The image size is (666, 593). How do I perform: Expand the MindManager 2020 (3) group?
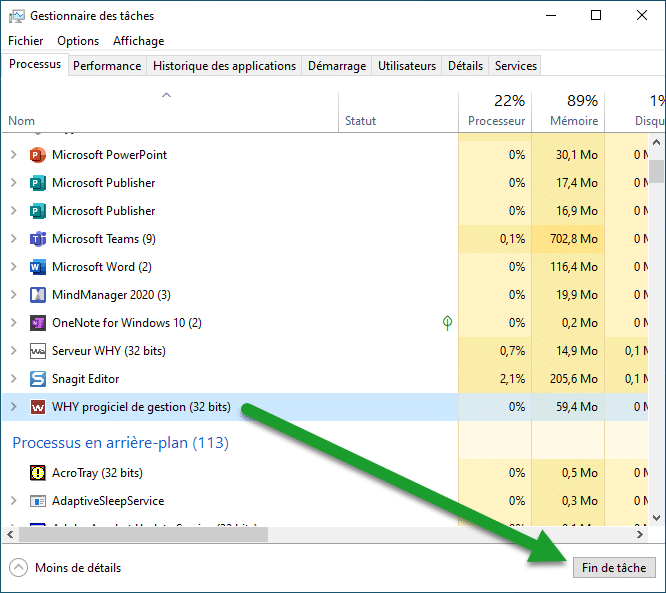pos(14,295)
